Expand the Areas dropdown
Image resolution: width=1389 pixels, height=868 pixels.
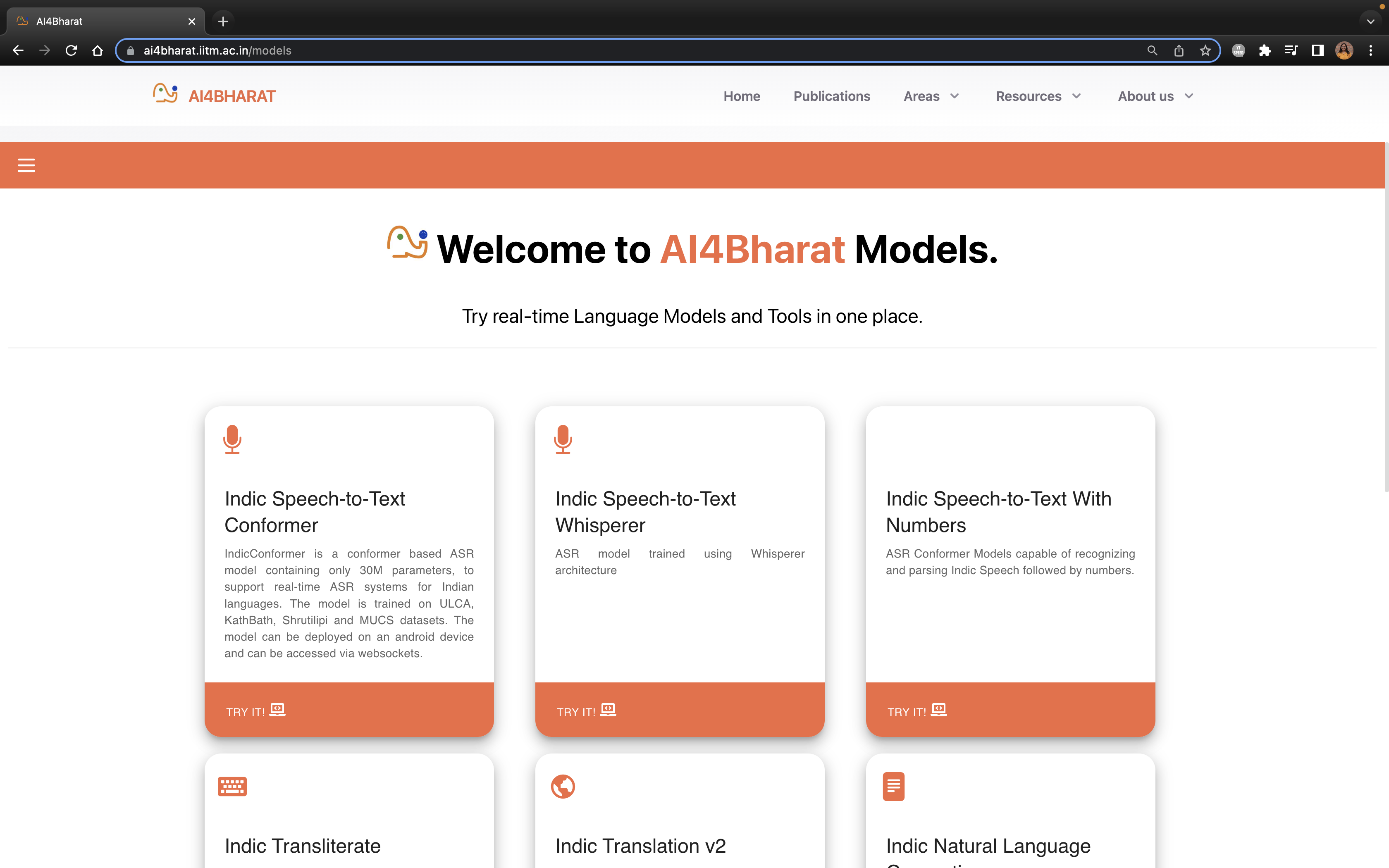pyautogui.click(x=931, y=96)
